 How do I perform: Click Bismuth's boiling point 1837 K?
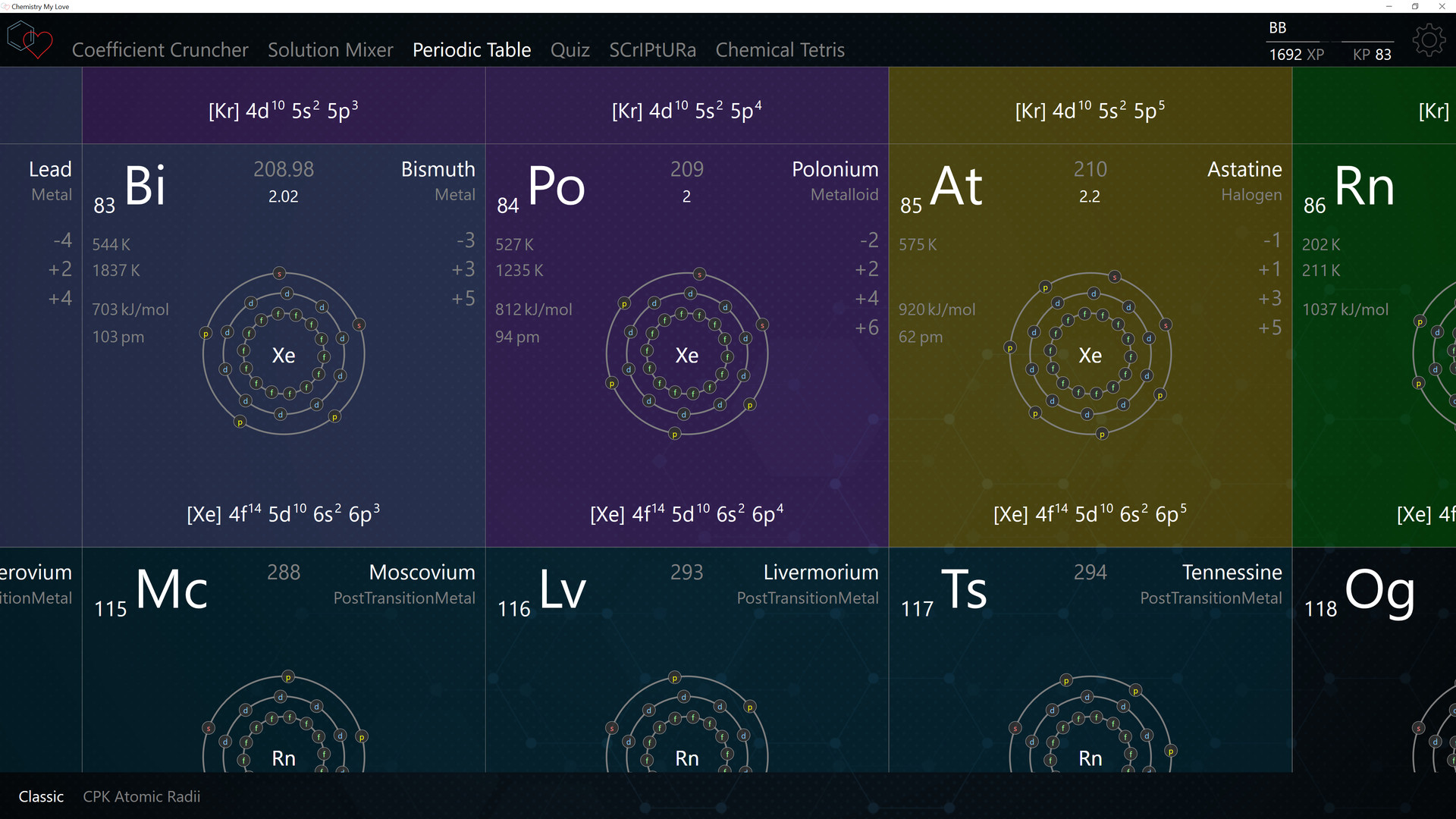(x=116, y=270)
